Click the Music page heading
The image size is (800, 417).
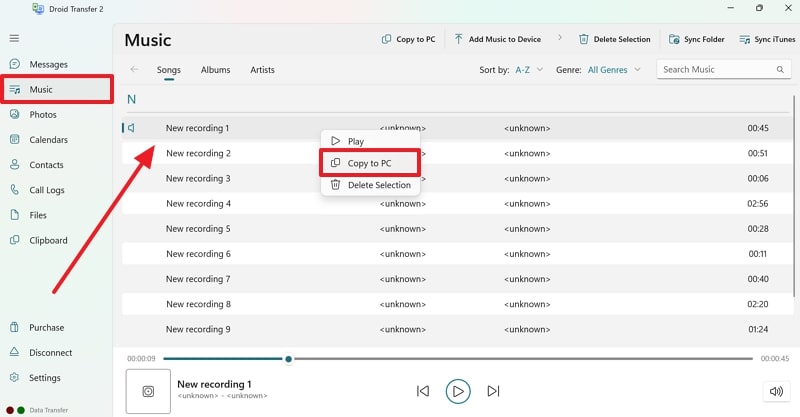(147, 40)
